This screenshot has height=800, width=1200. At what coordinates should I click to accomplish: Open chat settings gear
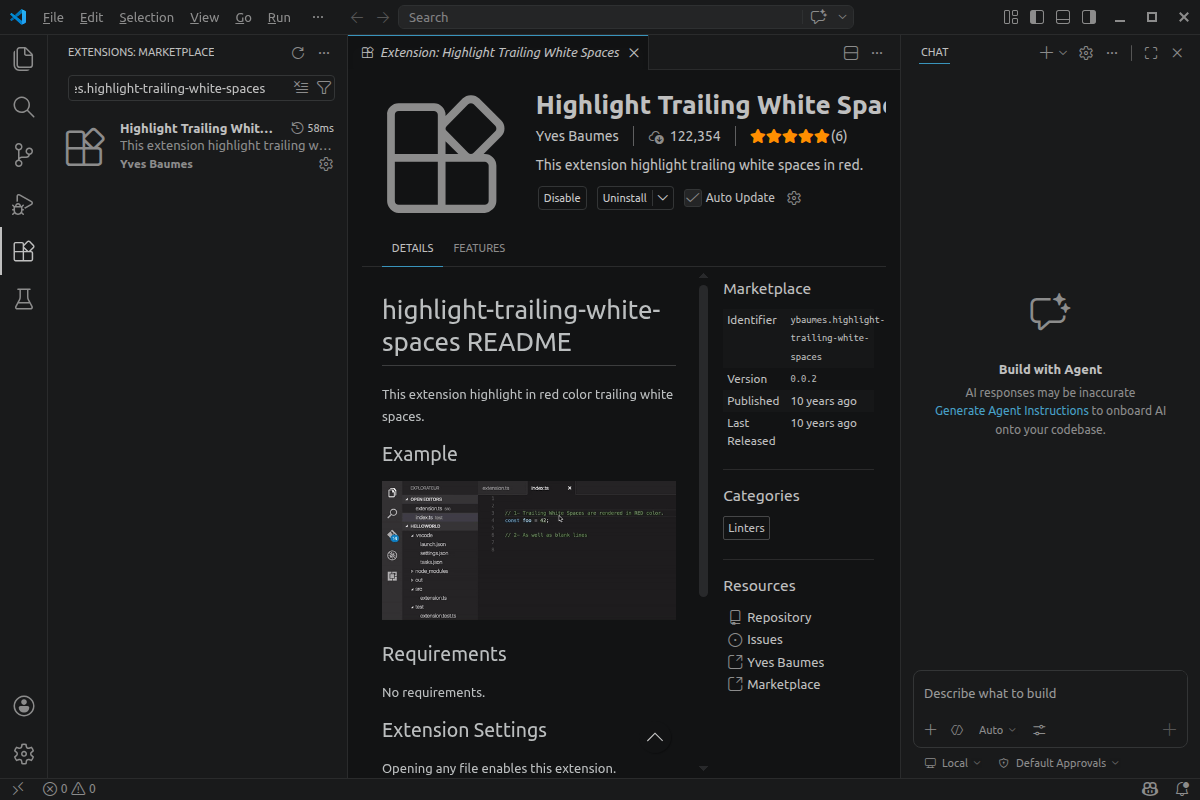[1086, 53]
